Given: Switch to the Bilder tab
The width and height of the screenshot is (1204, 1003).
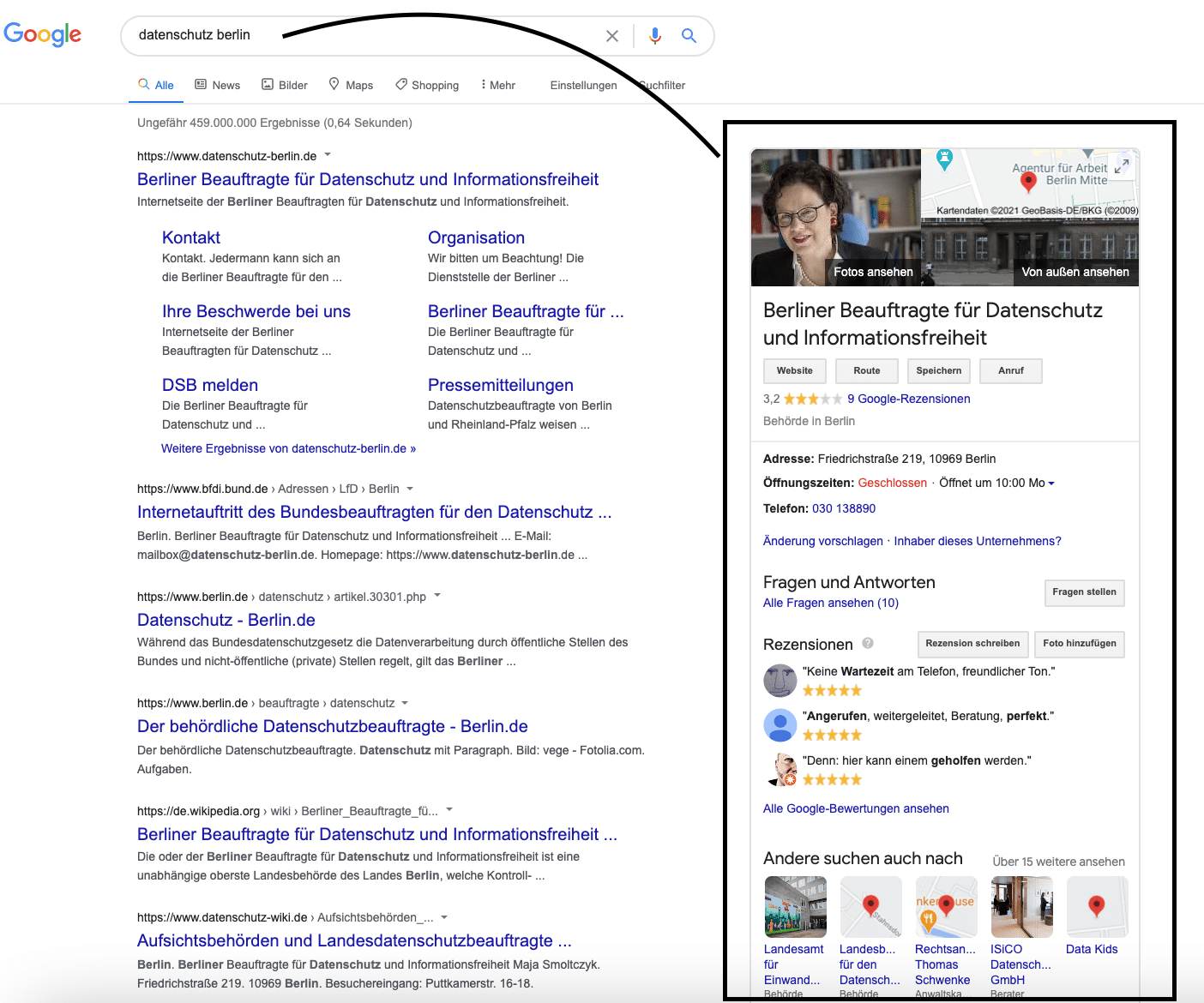Looking at the screenshot, I should click(x=285, y=85).
